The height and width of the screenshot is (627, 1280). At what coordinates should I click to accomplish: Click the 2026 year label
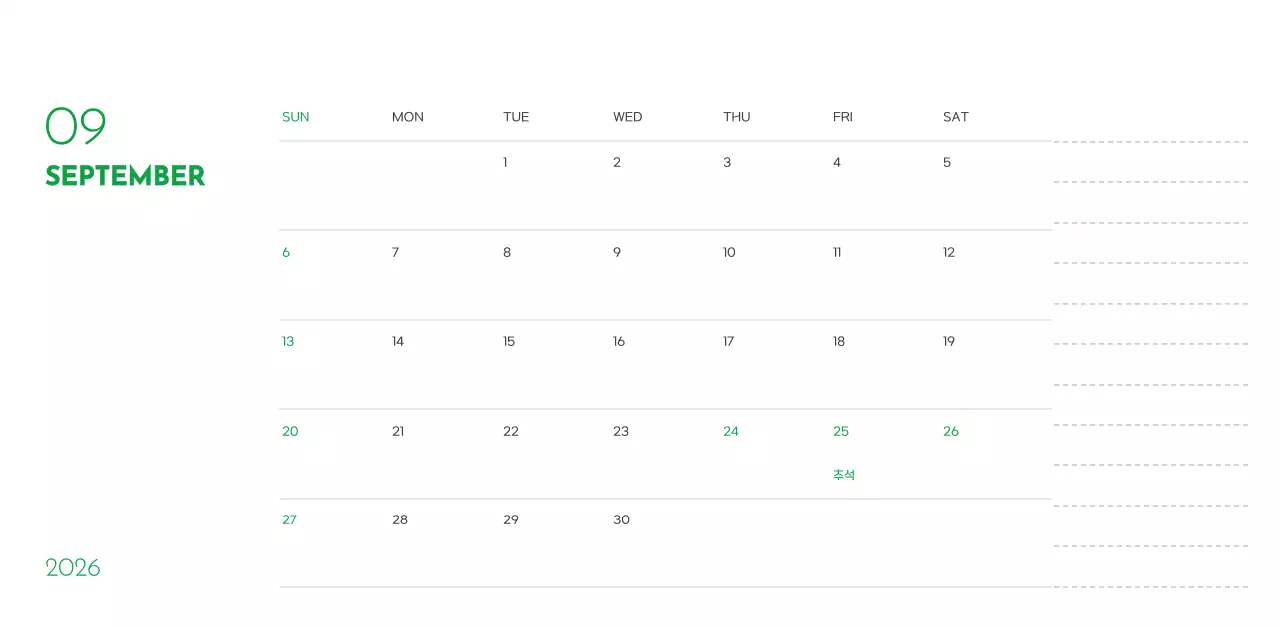[73, 568]
